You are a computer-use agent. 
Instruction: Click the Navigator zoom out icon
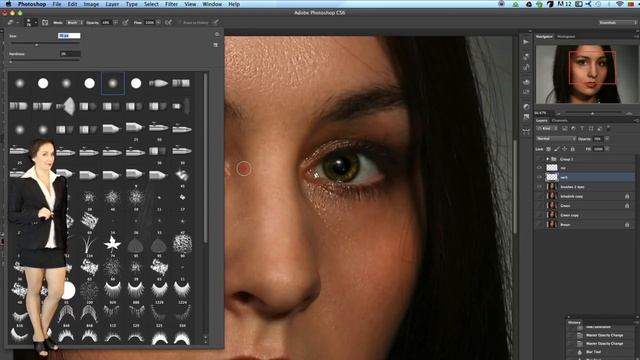558,113
